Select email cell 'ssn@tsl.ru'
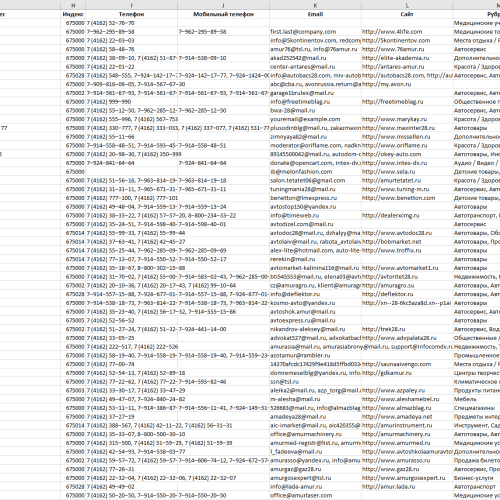 [x=315, y=382]
